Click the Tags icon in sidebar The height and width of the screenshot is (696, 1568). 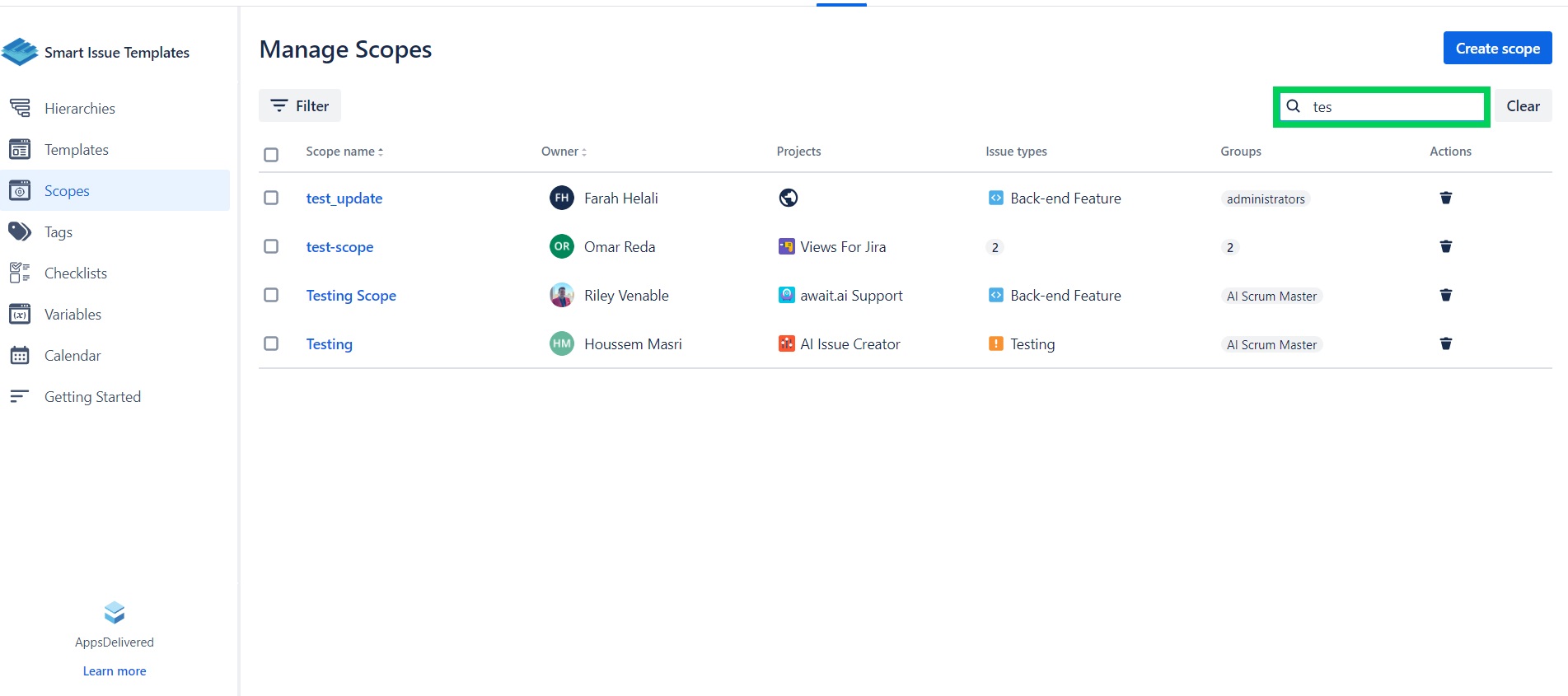pos(20,231)
